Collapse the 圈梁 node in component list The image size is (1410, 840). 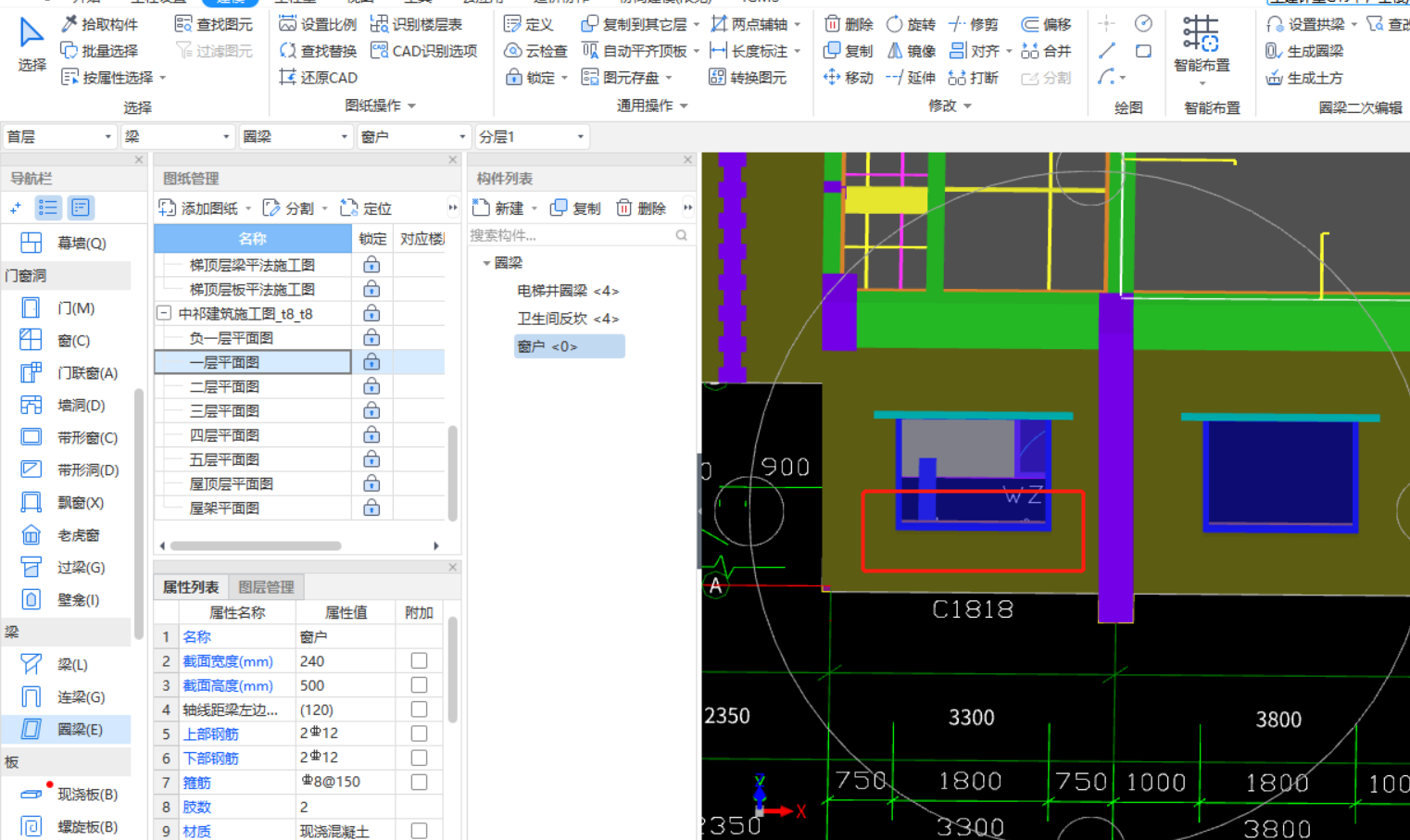[x=486, y=263]
